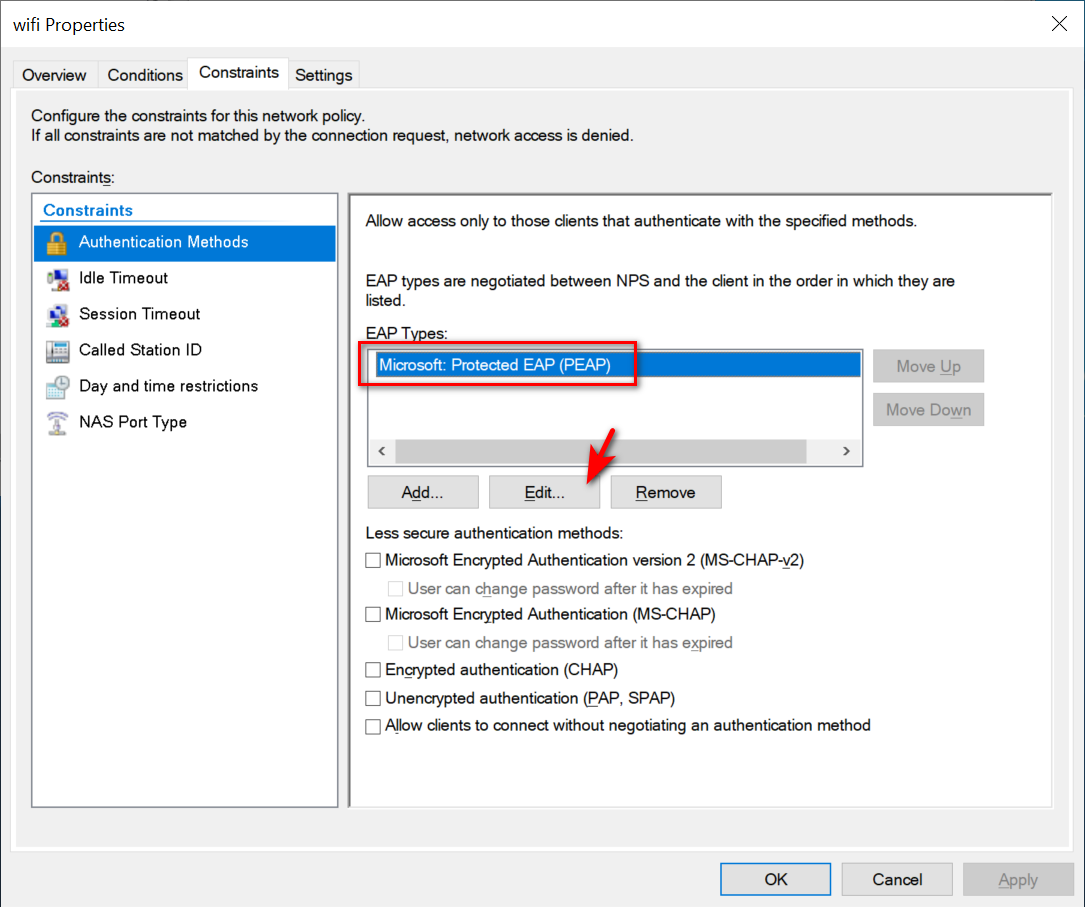Select Microsoft: Protected EAP (PEAP) entry

click(x=618, y=365)
